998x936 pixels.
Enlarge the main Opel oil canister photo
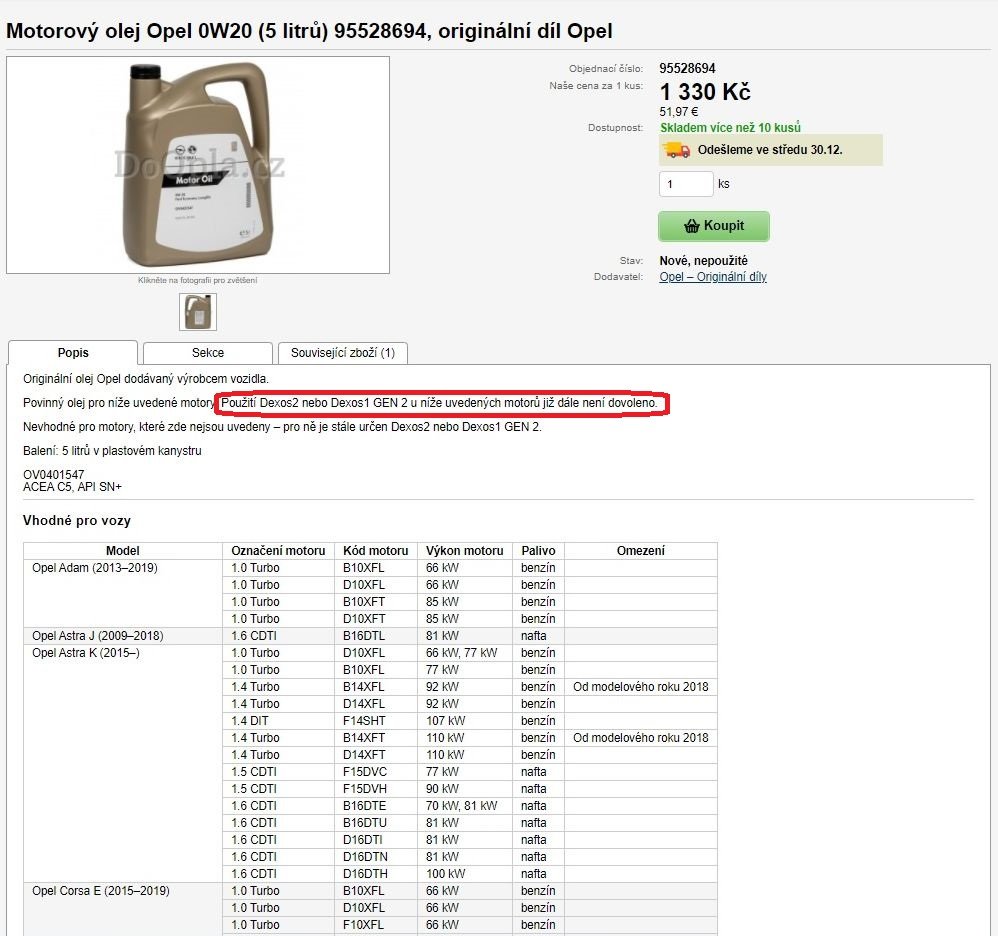tap(198, 165)
